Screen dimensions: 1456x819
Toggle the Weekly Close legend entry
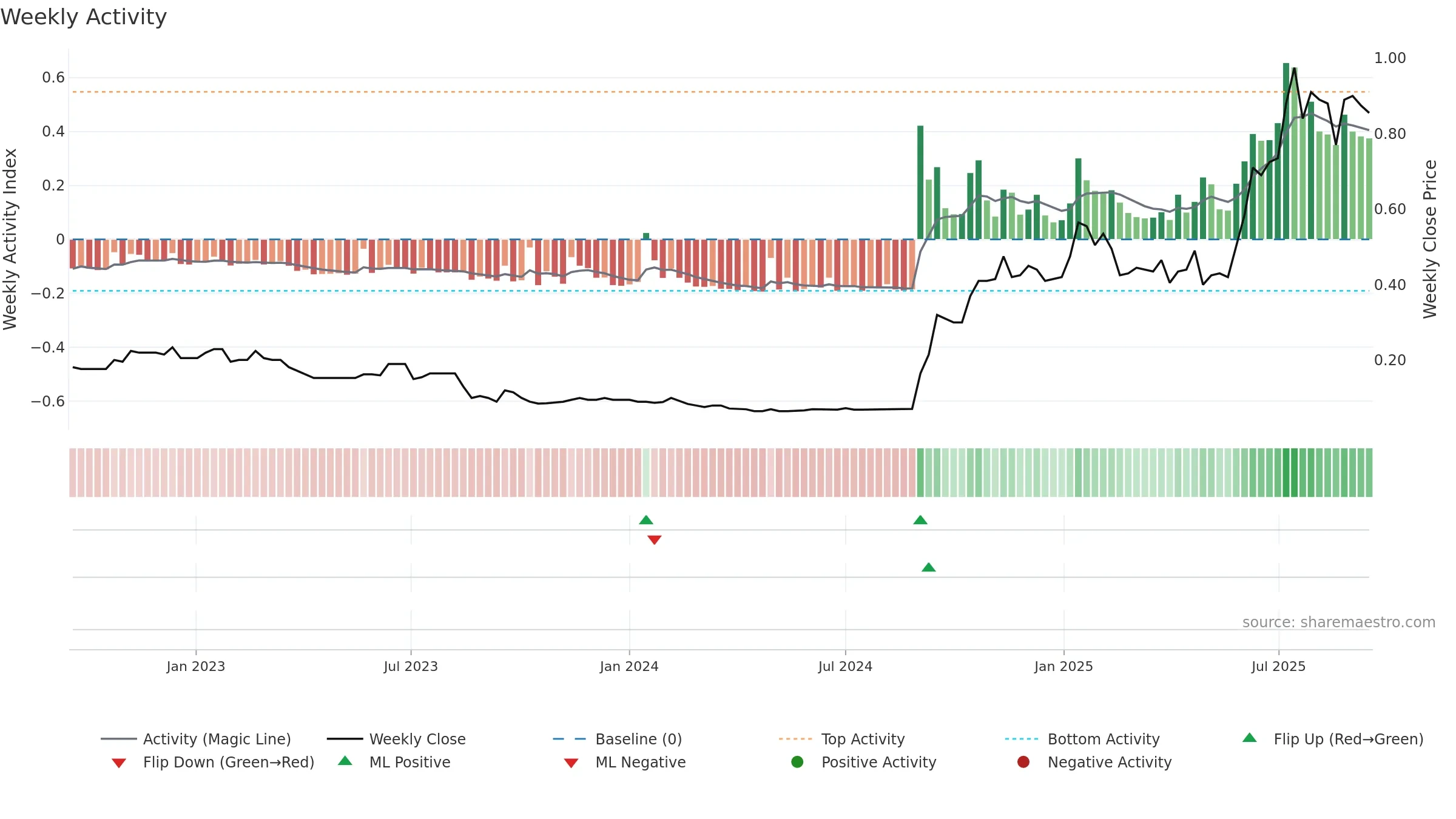click(396, 739)
